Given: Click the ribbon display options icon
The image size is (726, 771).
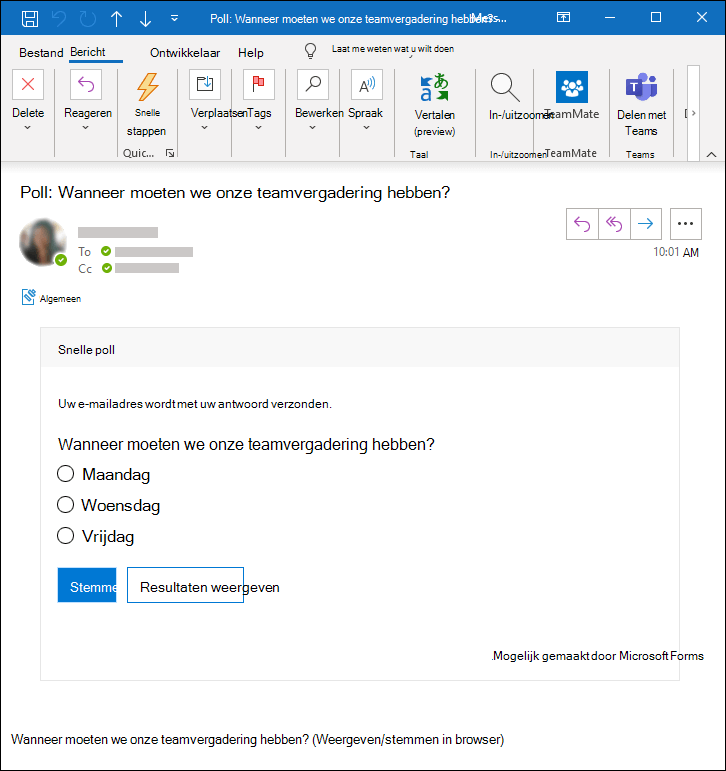Looking at the screenshot, I should pyautogui.click(x=564, y=18).
